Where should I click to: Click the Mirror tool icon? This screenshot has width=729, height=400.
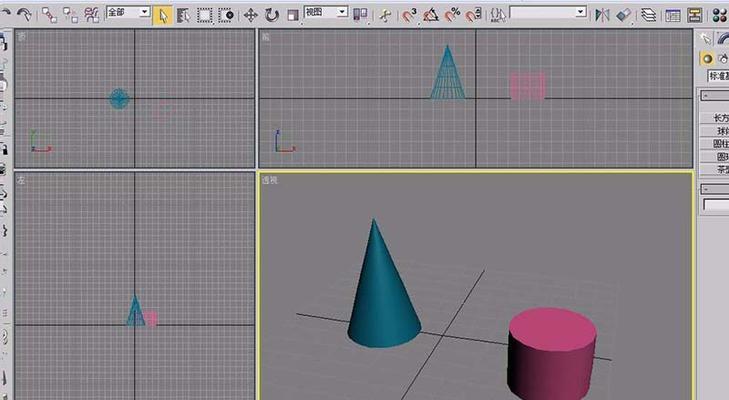click(x=602, y=15)
